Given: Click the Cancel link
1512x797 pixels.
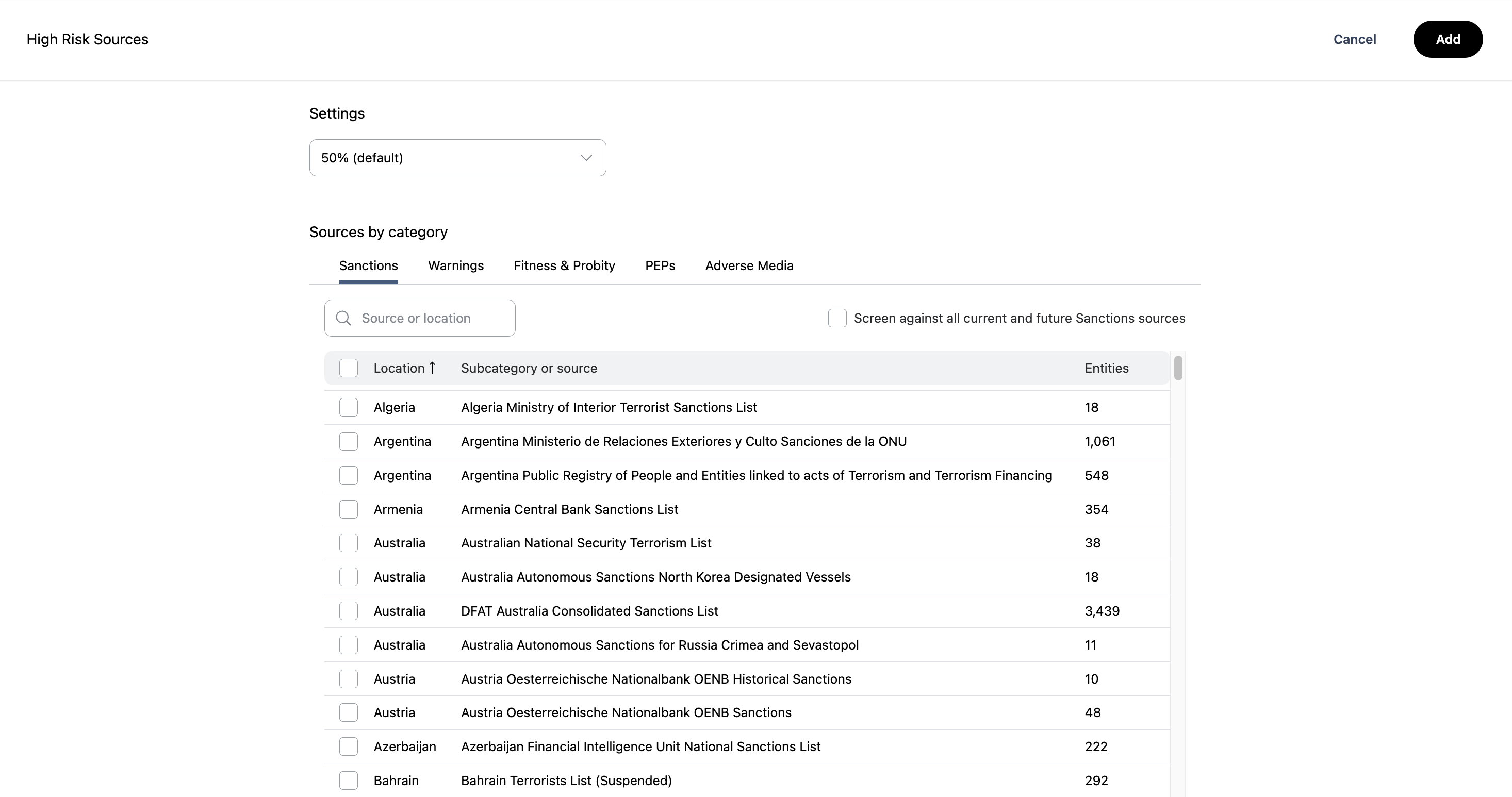Looking at the screenshot, I should point(1354,39).
